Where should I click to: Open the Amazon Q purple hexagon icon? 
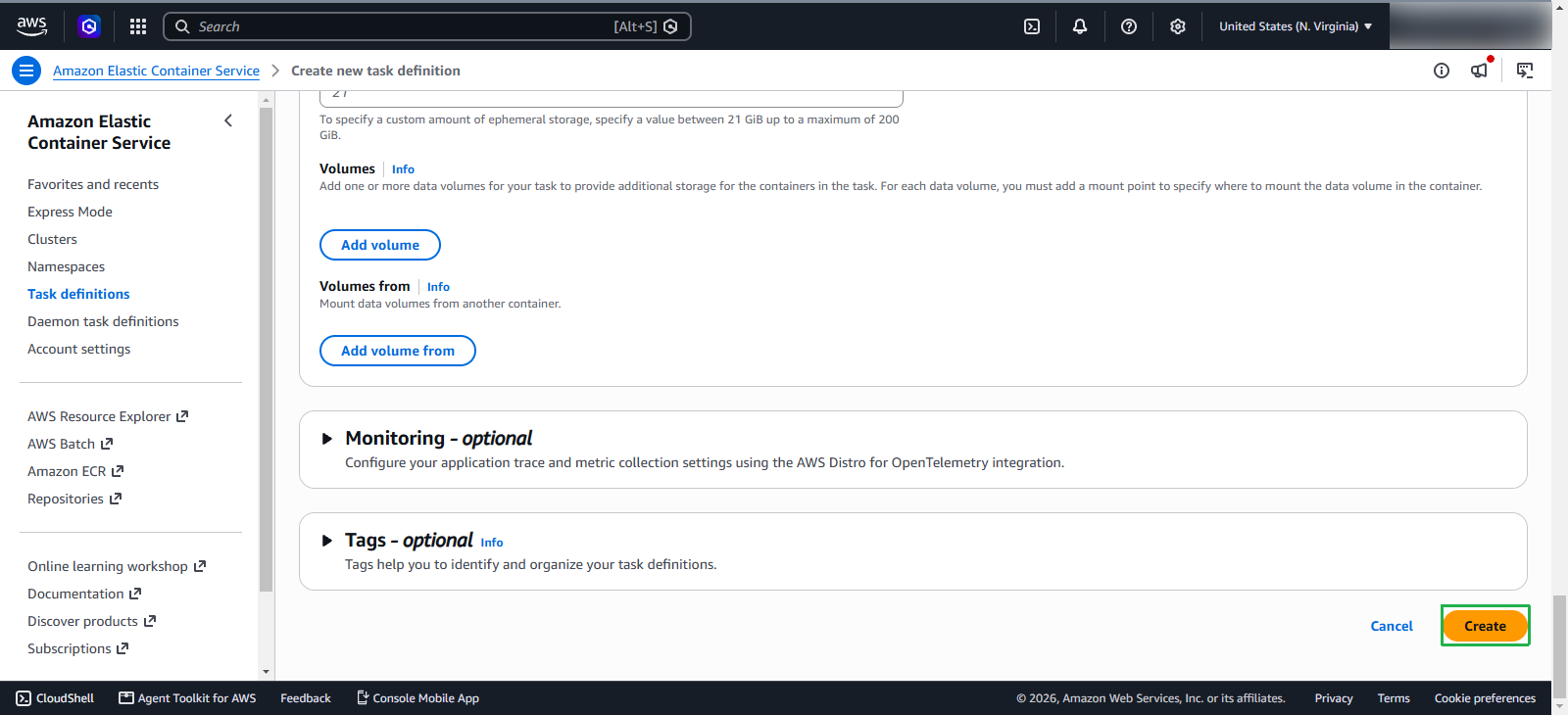[x=89, y=26]
